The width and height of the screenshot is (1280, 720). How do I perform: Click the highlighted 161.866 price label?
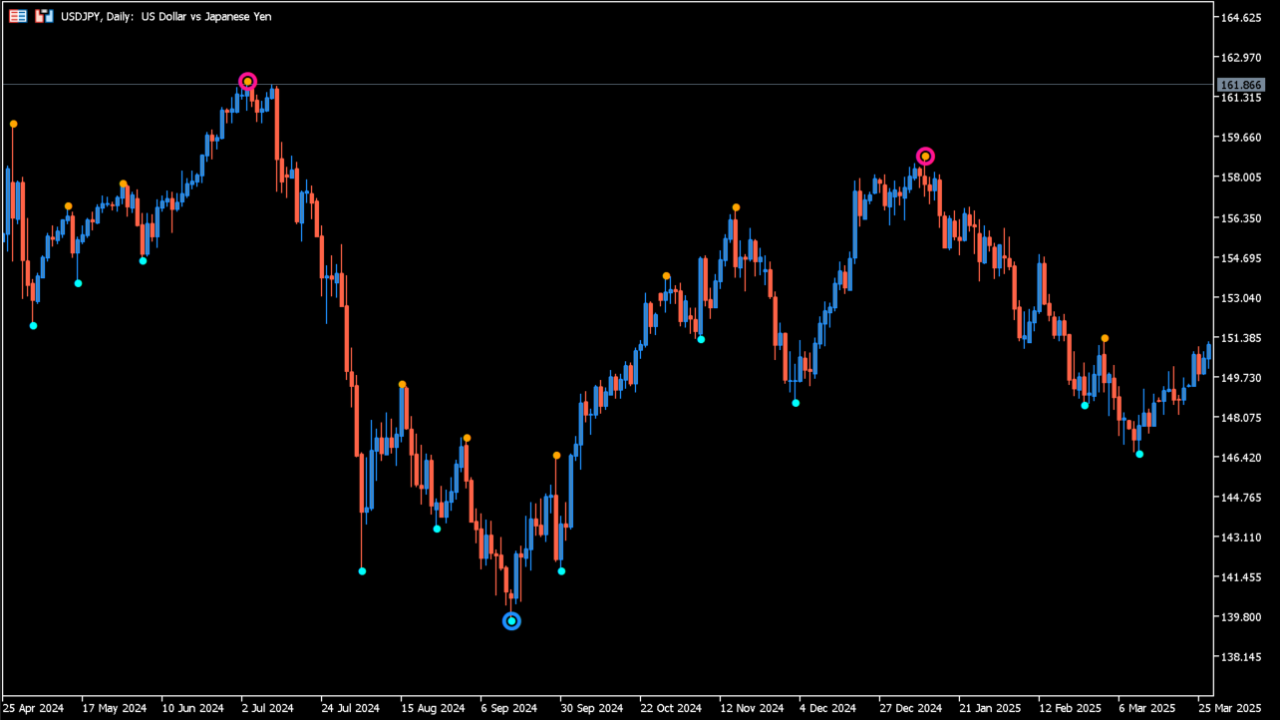pyautogui.click(x=1241, y=85)
